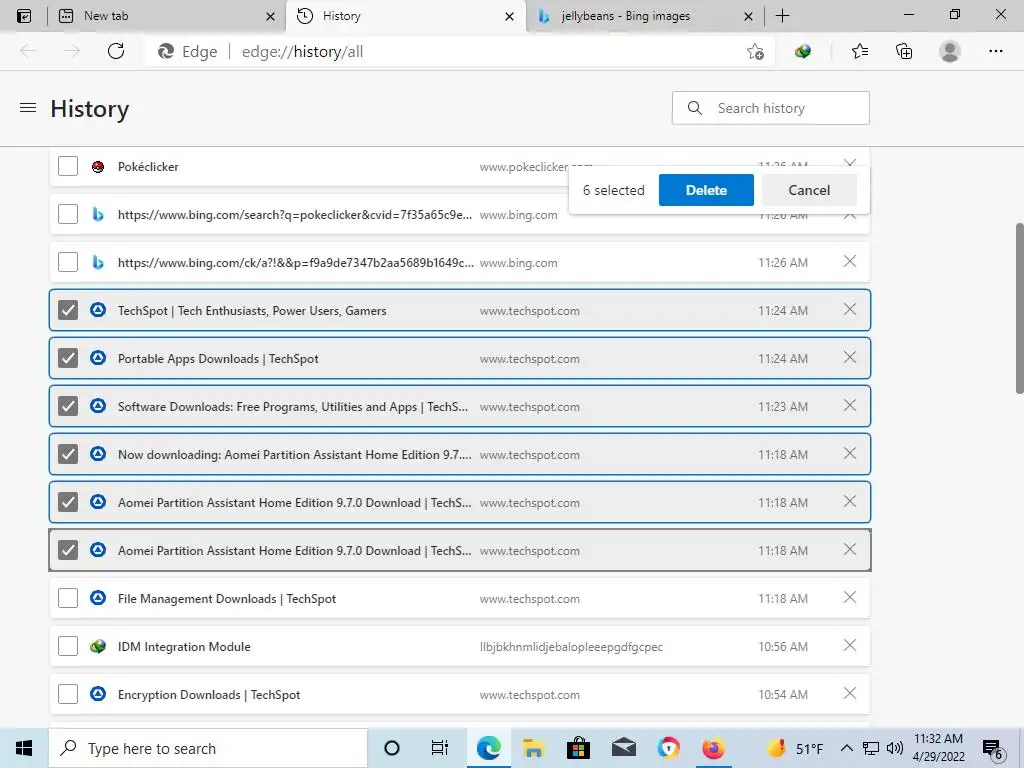Viewport: 1024px width, 768px height.
Task: Open Portable Apps Downloads | TechSpot link
Action: (x=218, y=359)
